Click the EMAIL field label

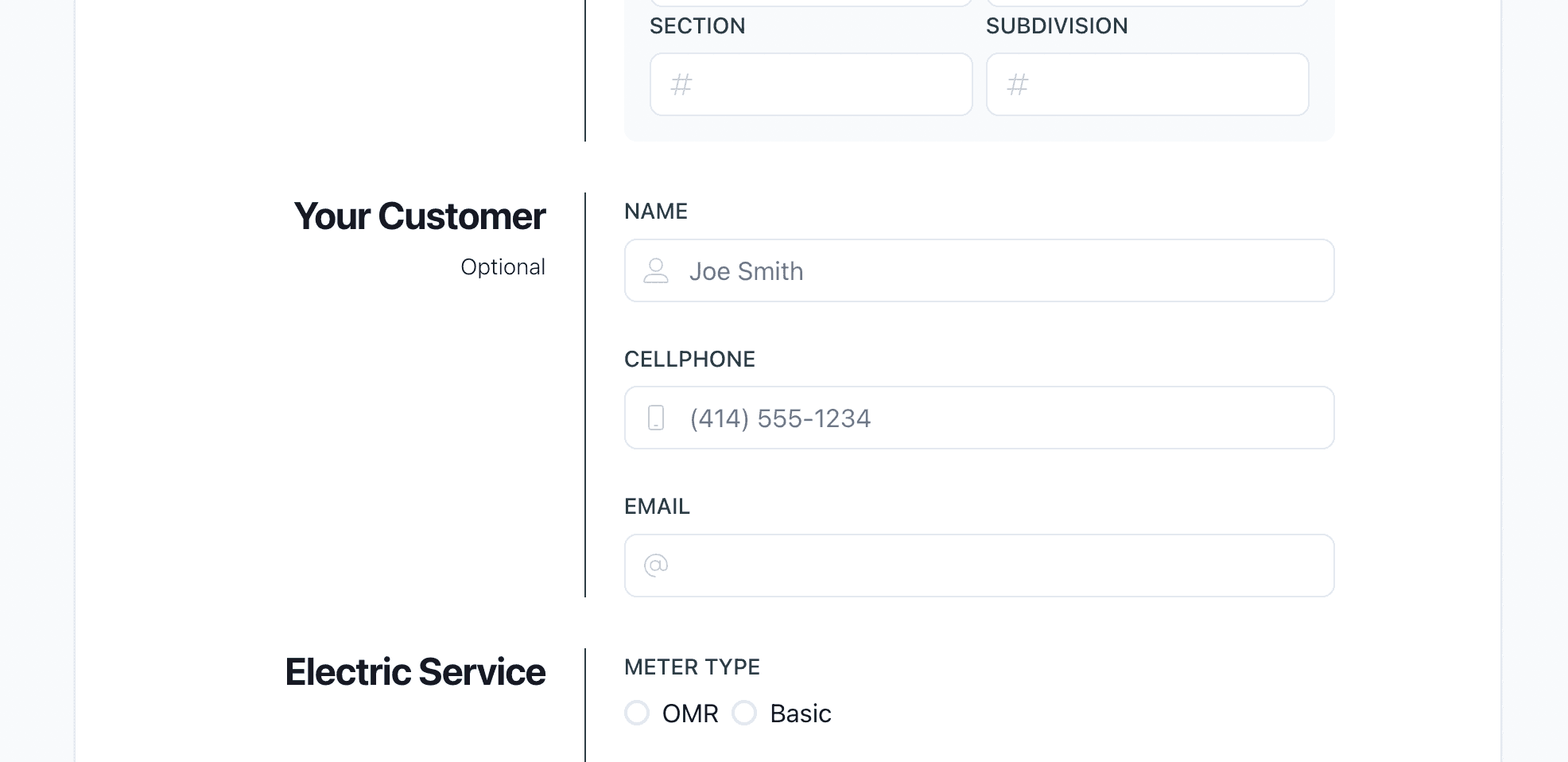coord(657,506)
